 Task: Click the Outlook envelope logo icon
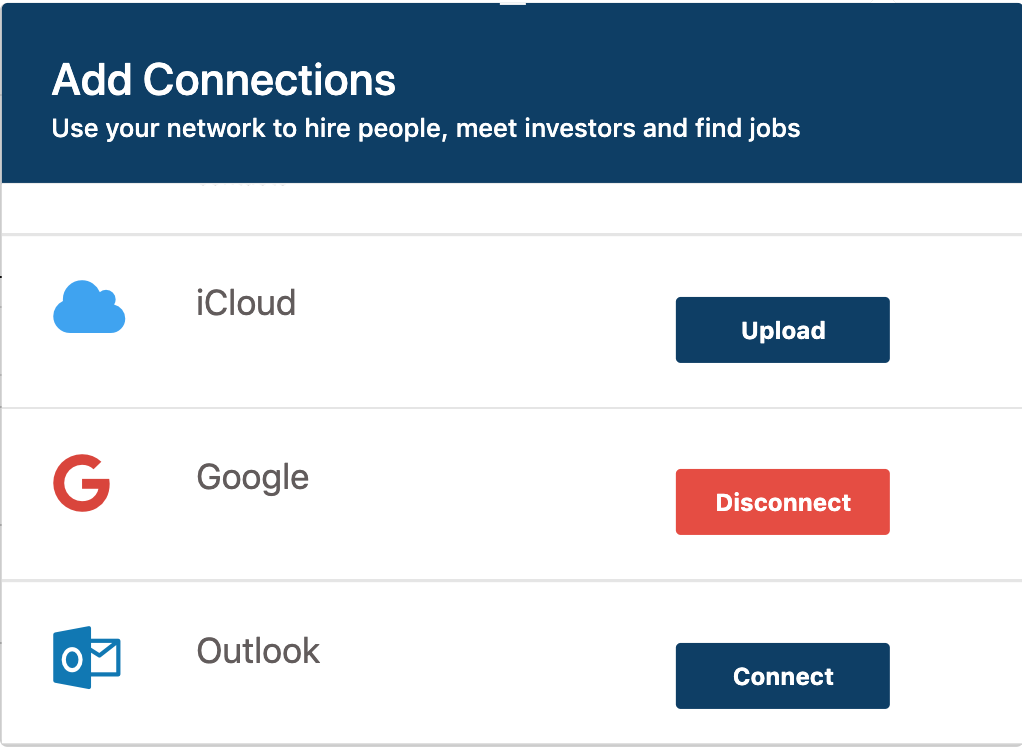click(x=87, y=657)
